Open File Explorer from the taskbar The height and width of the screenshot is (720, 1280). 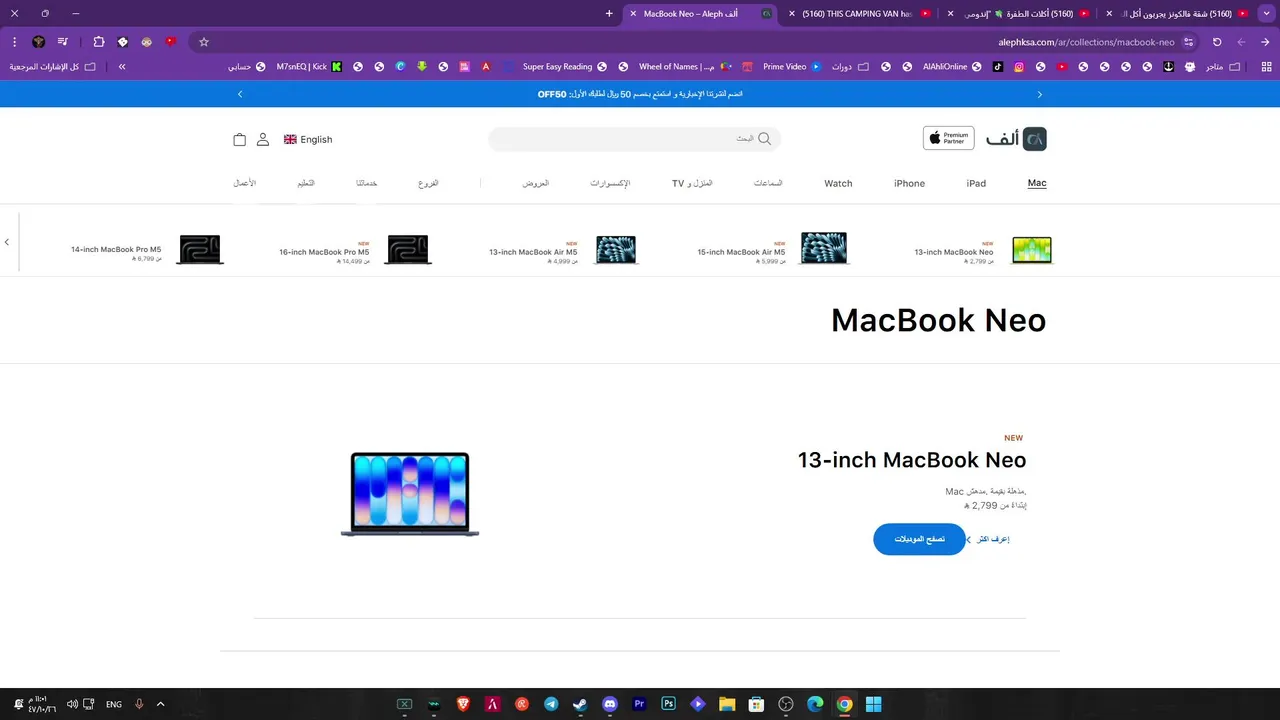pyautogui.click(x=727, y=704)
